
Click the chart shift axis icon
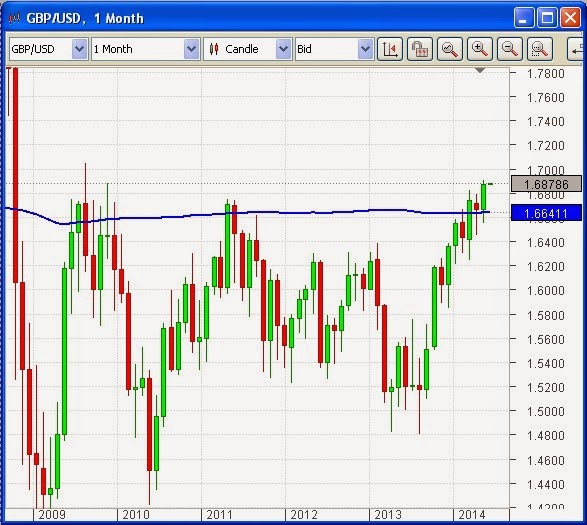(x=390, y=49)
